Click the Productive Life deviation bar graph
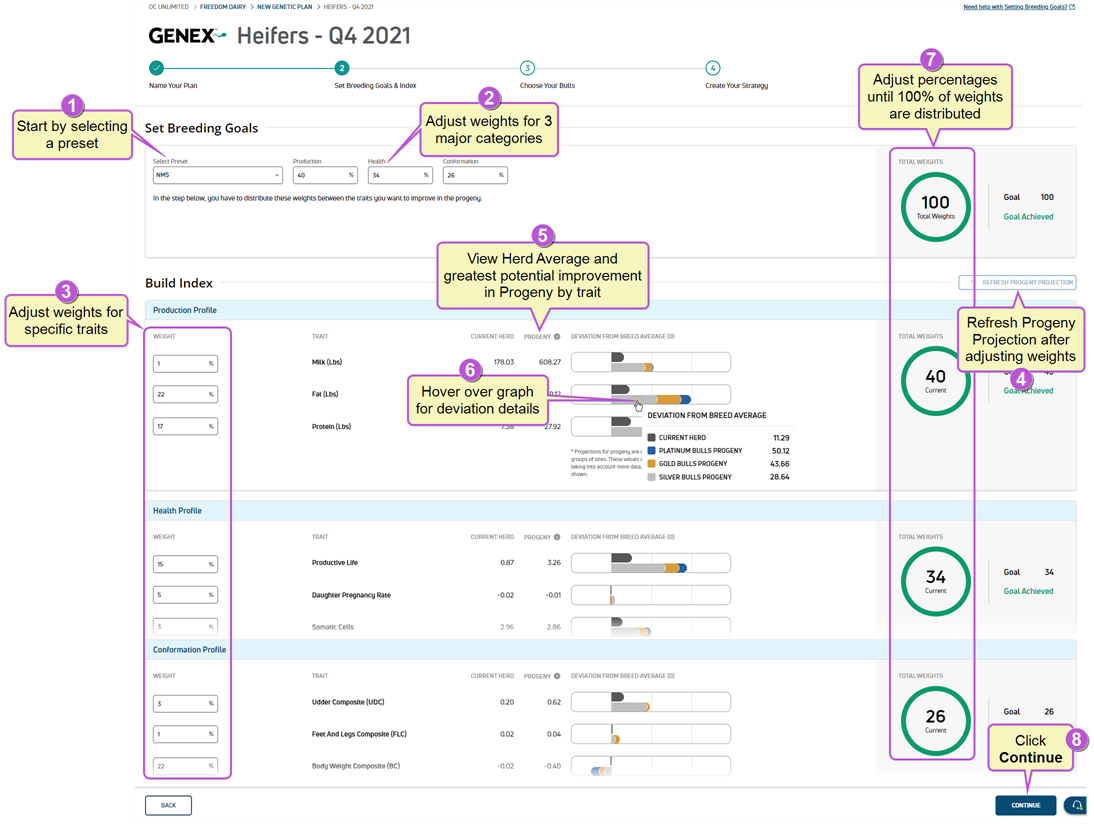1094x824 pixels. [x=650, y=563]
